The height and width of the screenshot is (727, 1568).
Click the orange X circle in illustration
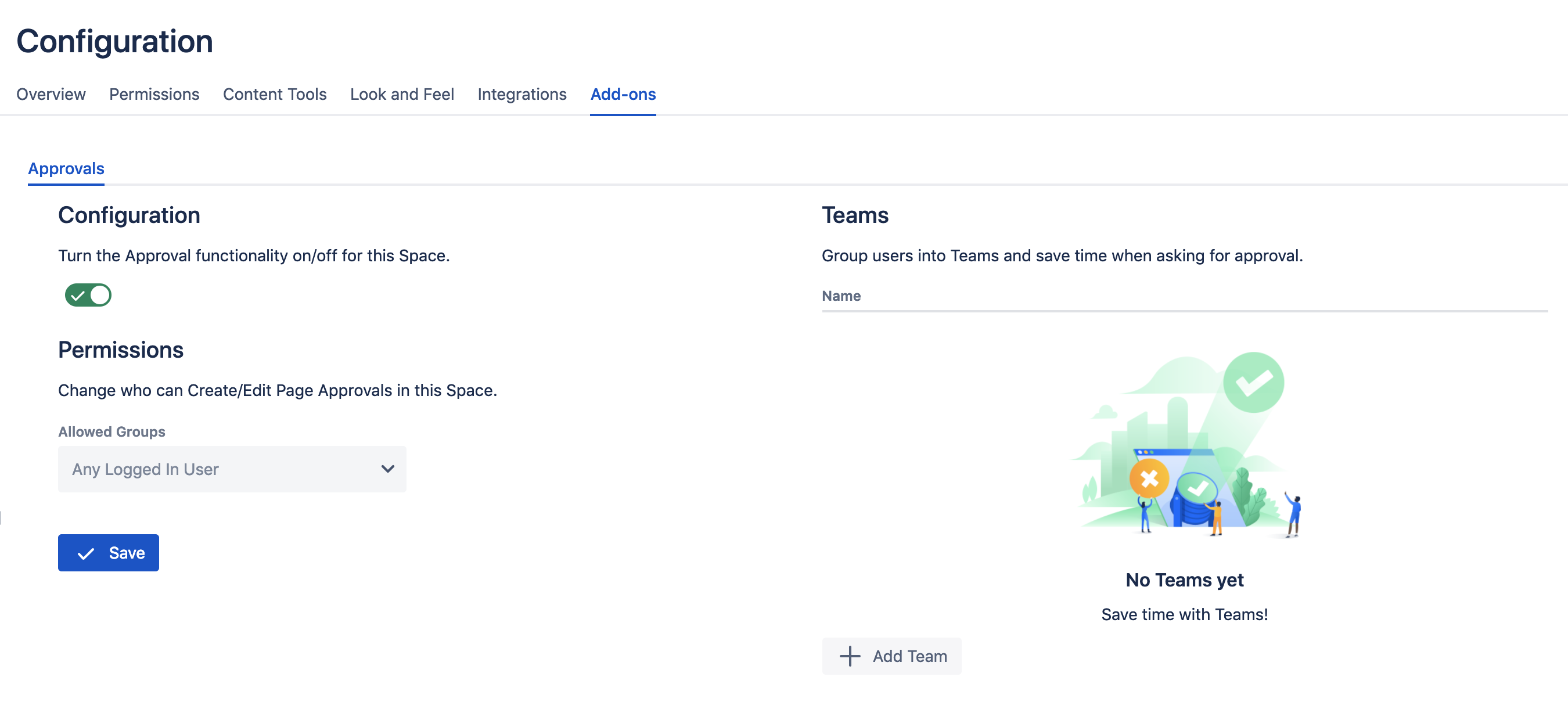1149,479
